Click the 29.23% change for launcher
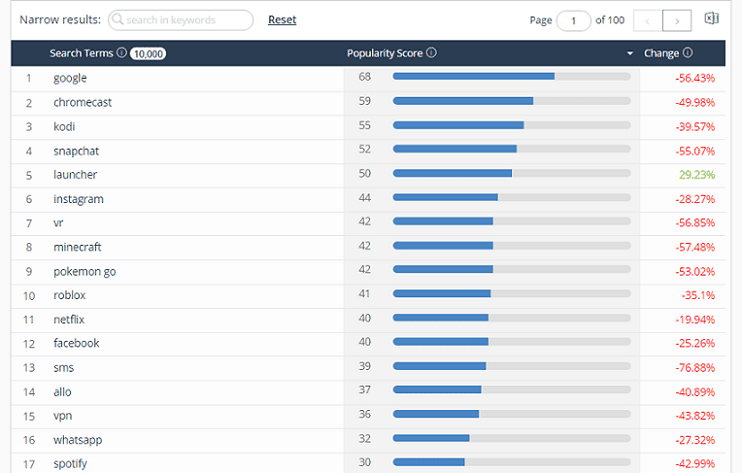Screen dimensions: 742x473 [x=697, y=175]
